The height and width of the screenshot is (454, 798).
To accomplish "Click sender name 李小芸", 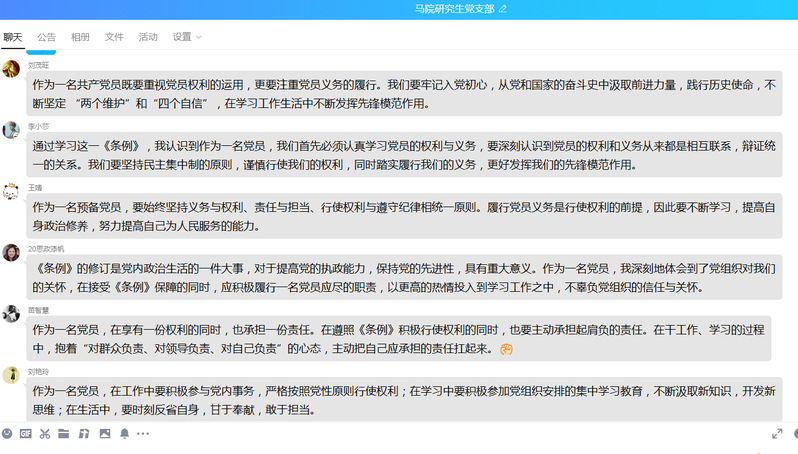I will pyautogui.click(x=38, y=127).
